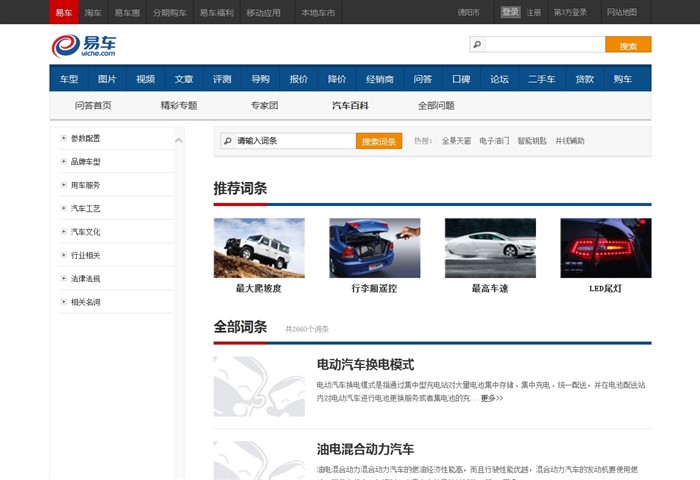The height and width of the screenshot is (480, 700).
Task: Select 口碑 in the blue nav bar
Action: [x=461, y=79]
